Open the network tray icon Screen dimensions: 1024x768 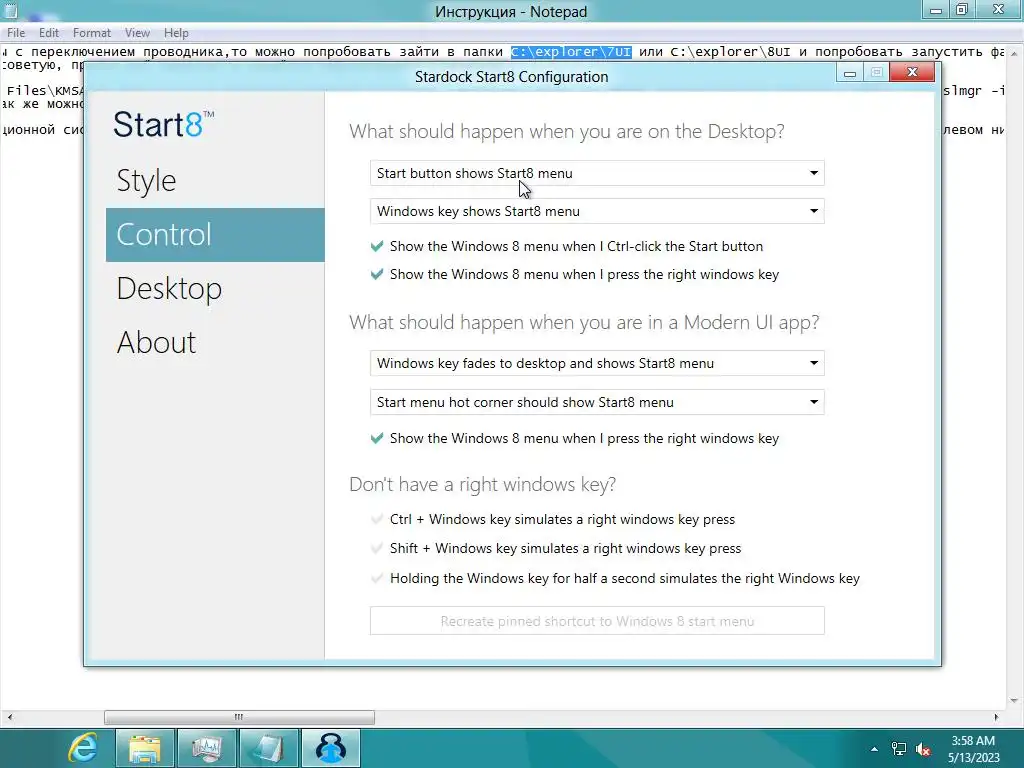(899, 749)
